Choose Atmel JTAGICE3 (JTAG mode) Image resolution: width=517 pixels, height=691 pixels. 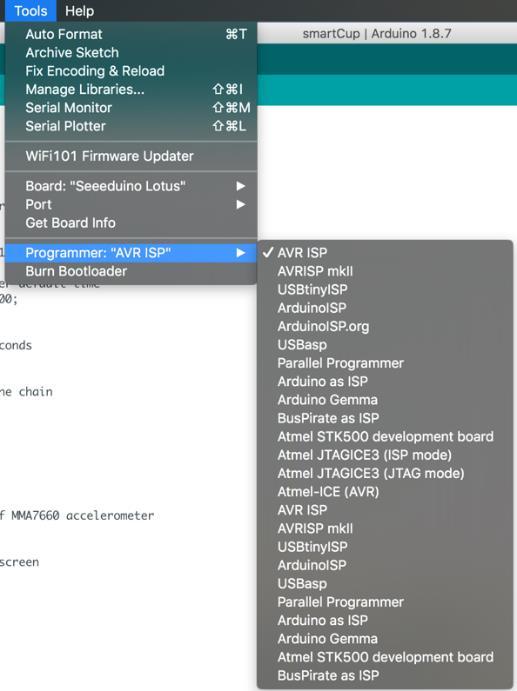(385, 473)
